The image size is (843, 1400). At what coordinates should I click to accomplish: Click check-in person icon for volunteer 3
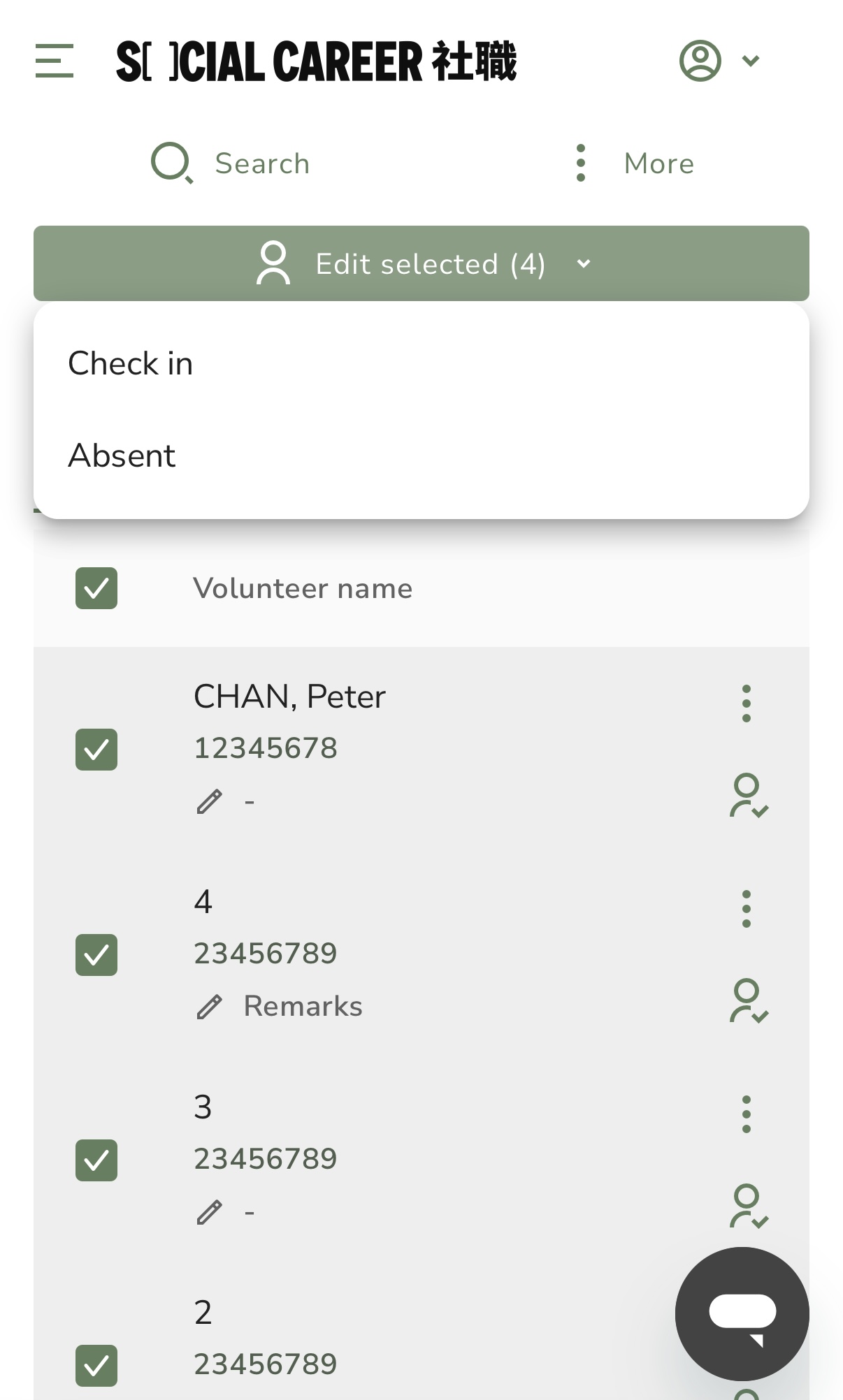[749, 1206]
